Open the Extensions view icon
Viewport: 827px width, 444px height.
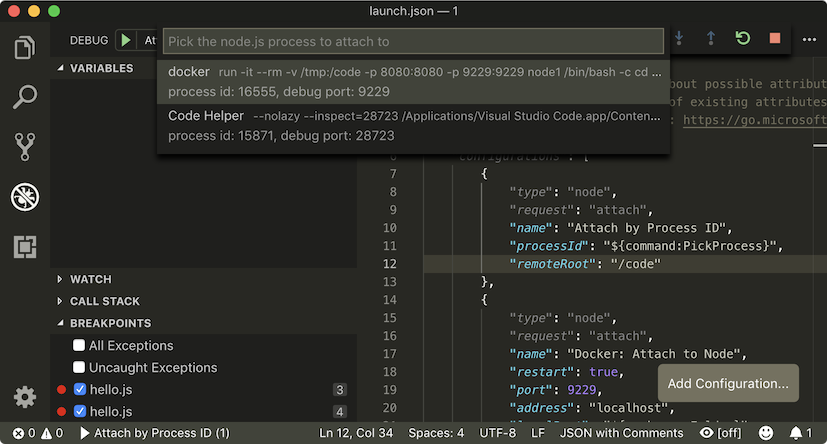tap(25, 246)
